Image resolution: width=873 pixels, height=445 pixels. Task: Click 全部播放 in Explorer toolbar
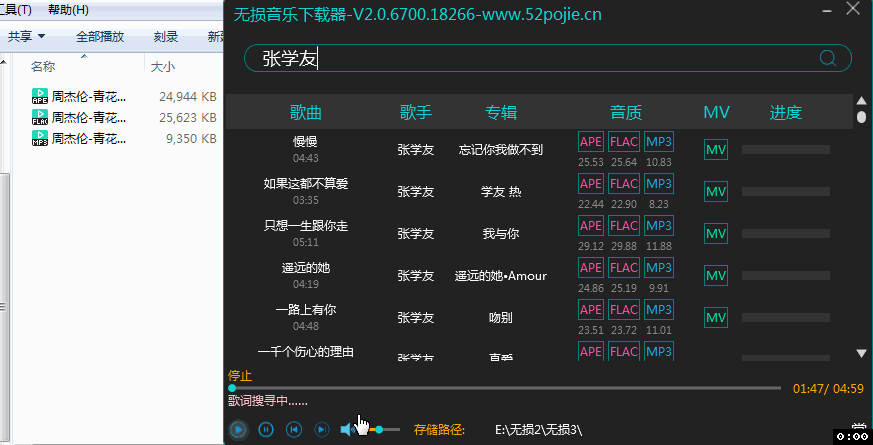click(100, 37)
